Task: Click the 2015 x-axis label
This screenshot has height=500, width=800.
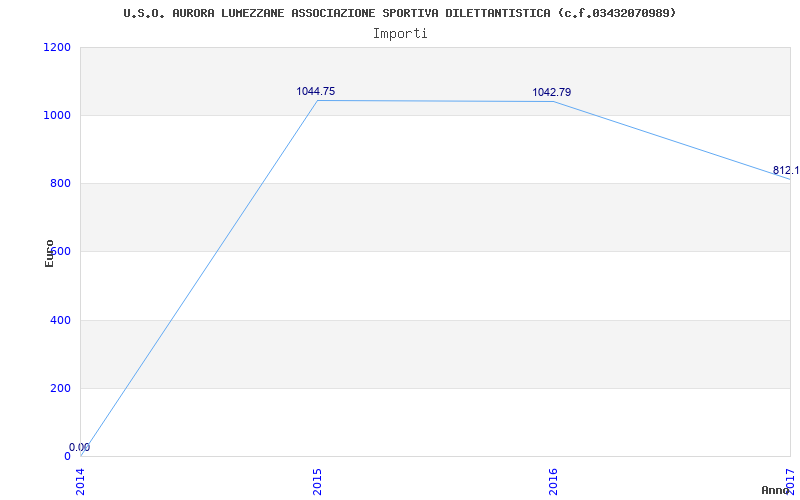Action: pos(317,482)
